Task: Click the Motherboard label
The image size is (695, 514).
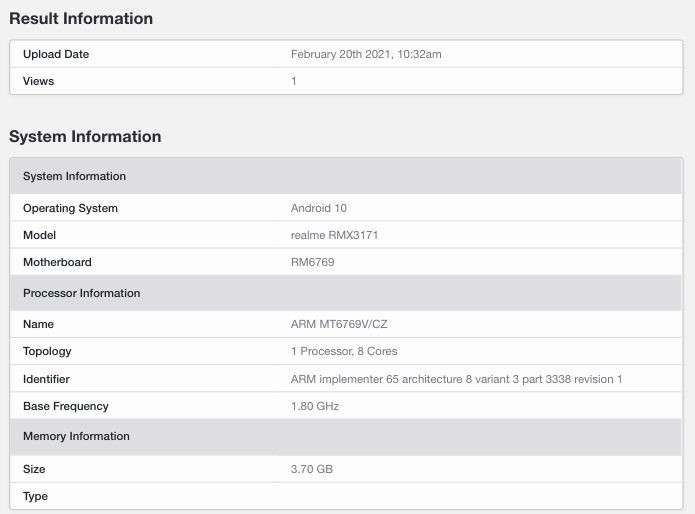Action: [57, 262]
